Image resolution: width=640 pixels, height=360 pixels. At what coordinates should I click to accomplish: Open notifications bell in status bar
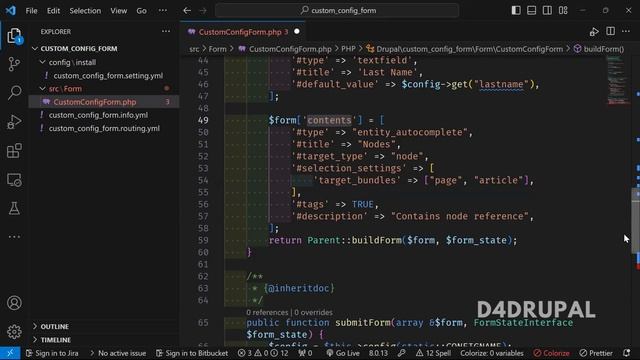tap(627, 353)
